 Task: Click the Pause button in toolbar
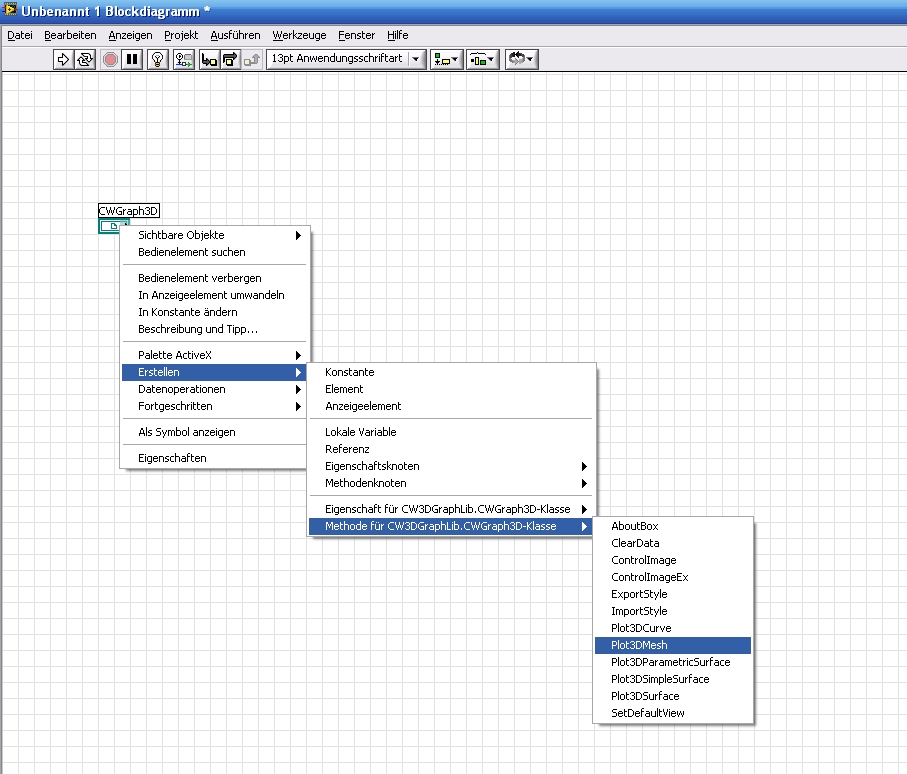pyautogui.click(x=132, y=59)
